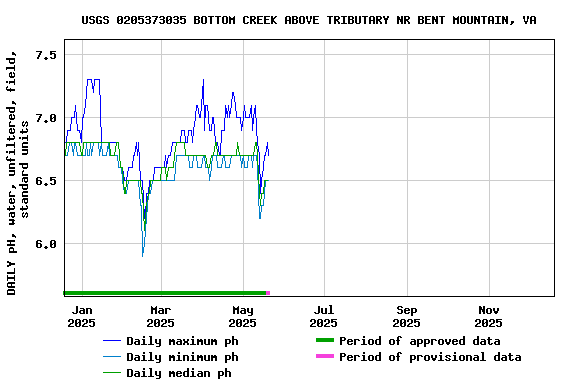Screen dimensions: 576x384
Task: Click the magenta provisional data legend swatch
Action: pyautogui.click(x=325, y=356)
